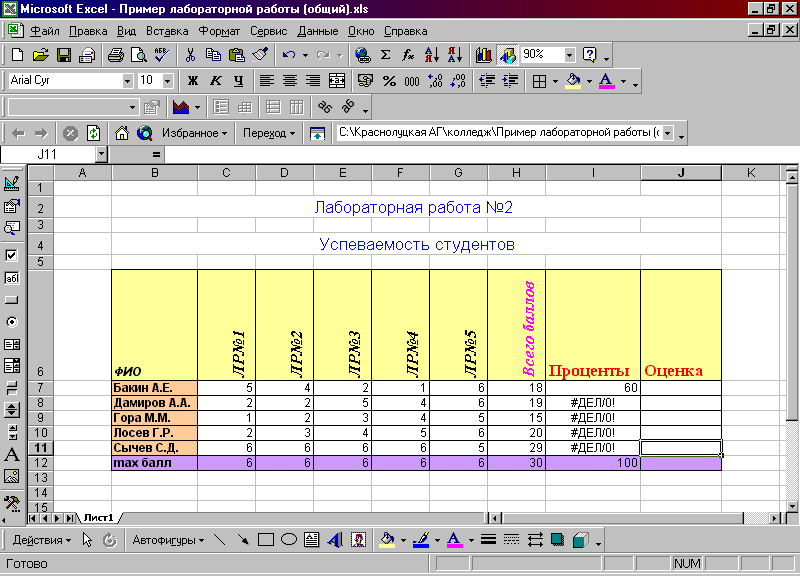Toggle underline Ч formatting
Image resolution: width=800 pixels, height=576 pixels.
tap(238, 81)
